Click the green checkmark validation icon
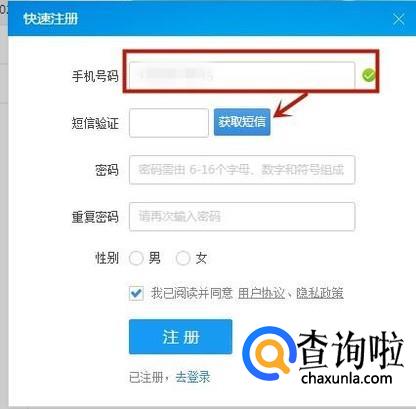The height and width of the screenshot is (409, 416). [369, 75]
